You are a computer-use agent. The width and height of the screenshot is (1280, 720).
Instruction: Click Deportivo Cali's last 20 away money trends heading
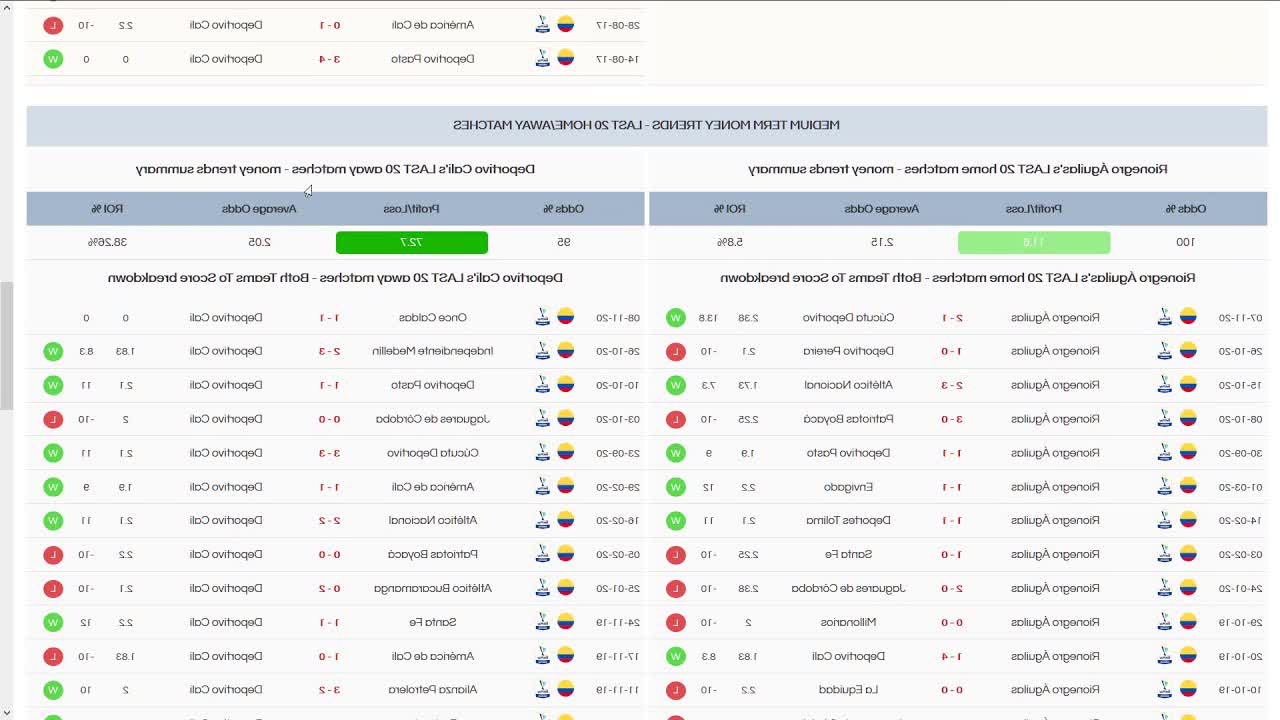[x=335, y=169]
